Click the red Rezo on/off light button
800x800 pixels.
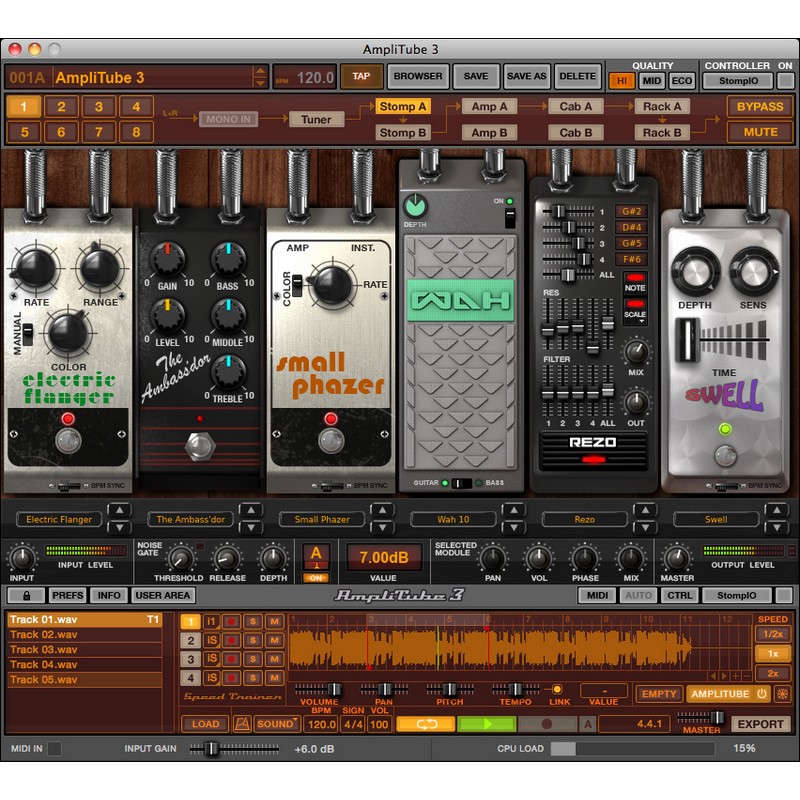pos(593,460)
